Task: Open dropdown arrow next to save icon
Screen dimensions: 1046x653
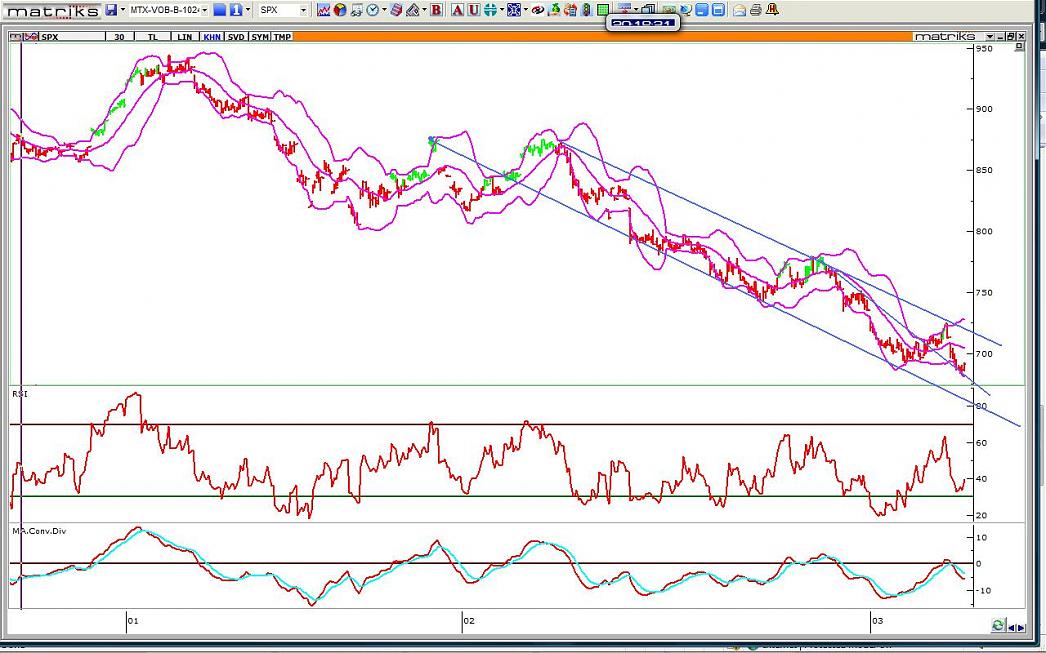Action: (122, 10)
